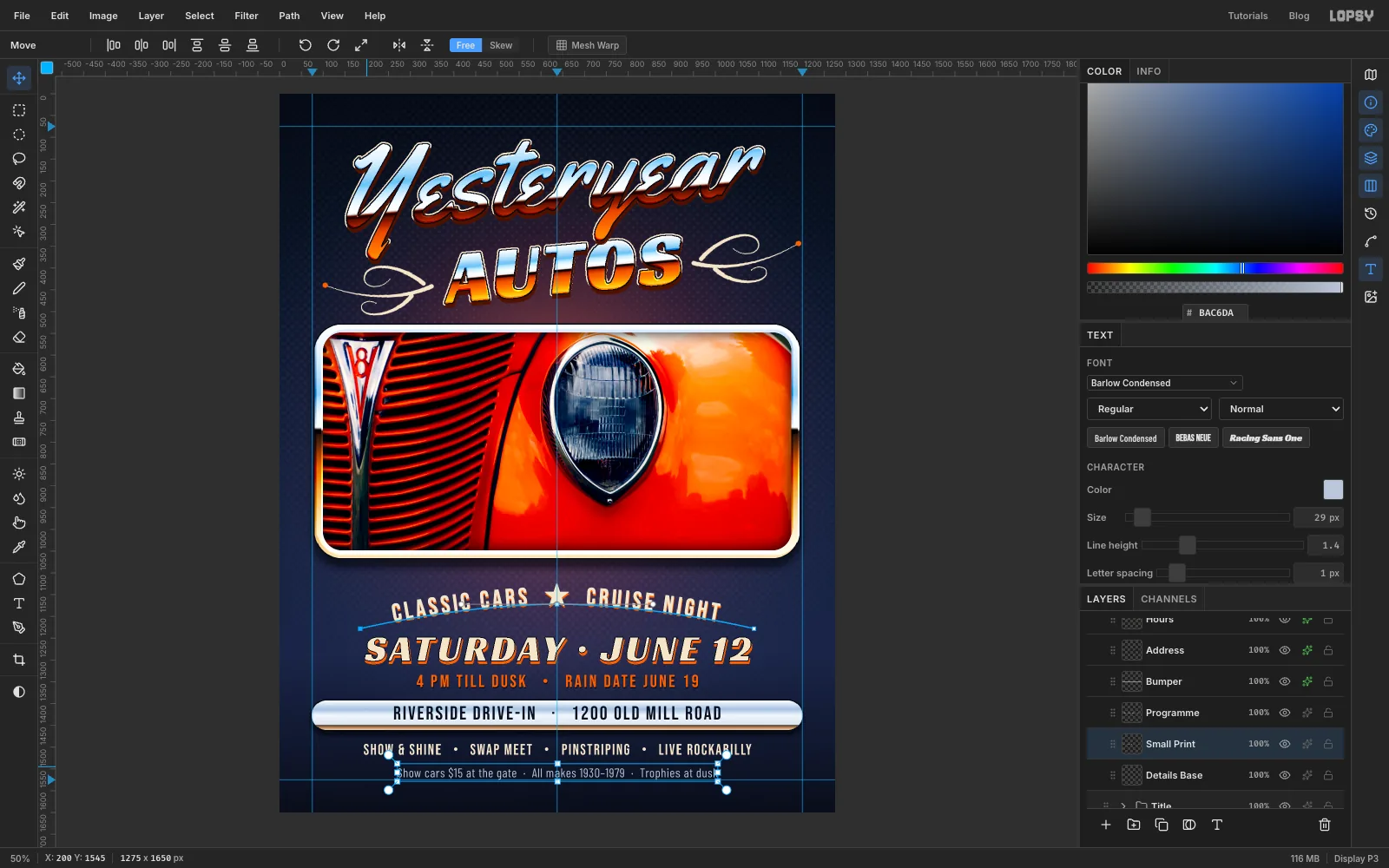Open the Filter menu

coord(247,16)
